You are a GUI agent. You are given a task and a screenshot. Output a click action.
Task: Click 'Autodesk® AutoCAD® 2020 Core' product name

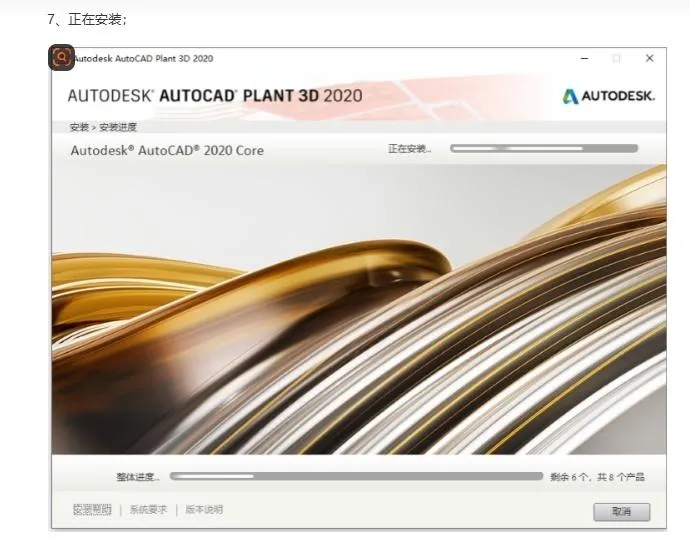tap(167, 151)
